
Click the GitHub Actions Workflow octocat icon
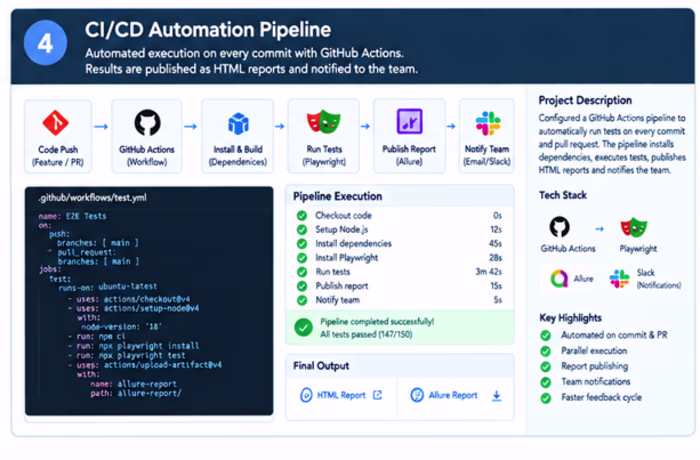pyautogui.click(x=147, y=122)
